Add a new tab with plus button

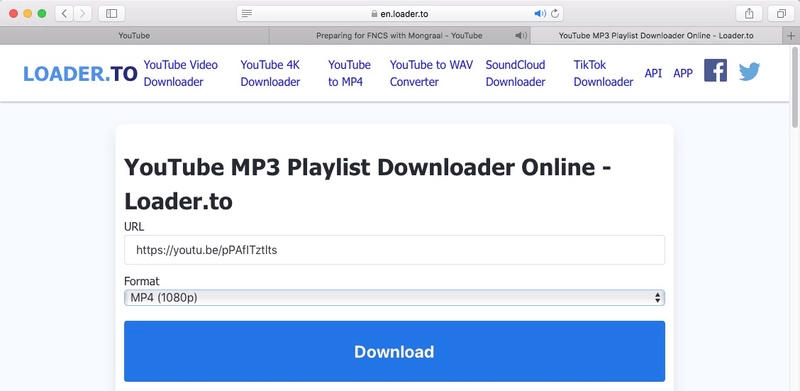[791, 36]
